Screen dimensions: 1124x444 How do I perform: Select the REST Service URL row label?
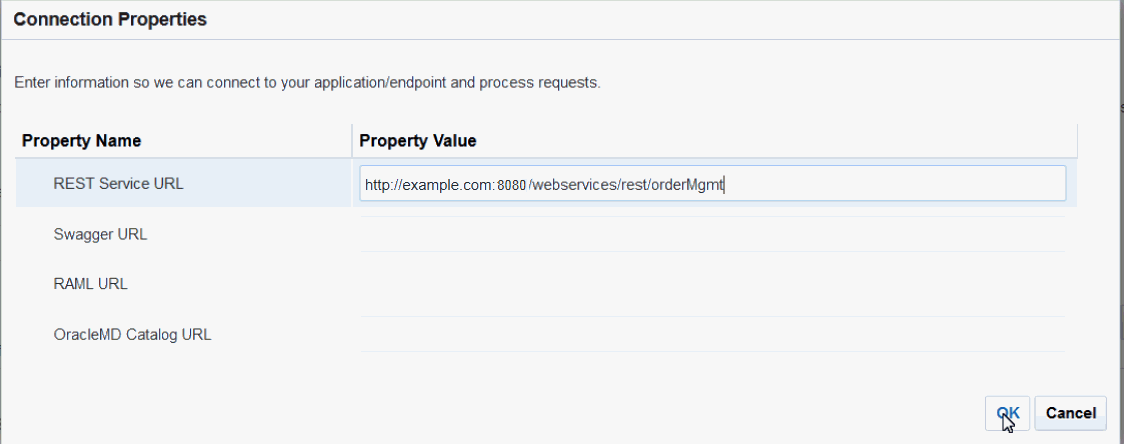[x=118, y=184]
